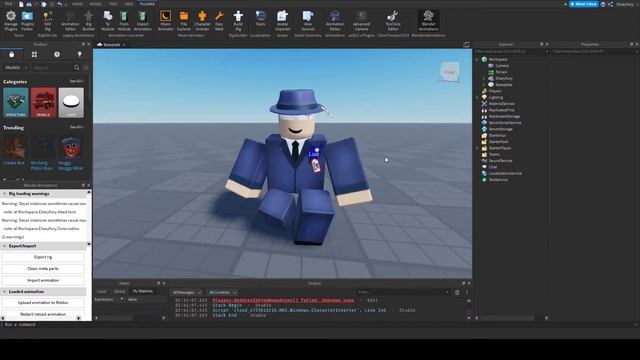Select Terrain in the Explorer tree
The height and width of the screenshot is (360, 640).
tap(501, 72)
